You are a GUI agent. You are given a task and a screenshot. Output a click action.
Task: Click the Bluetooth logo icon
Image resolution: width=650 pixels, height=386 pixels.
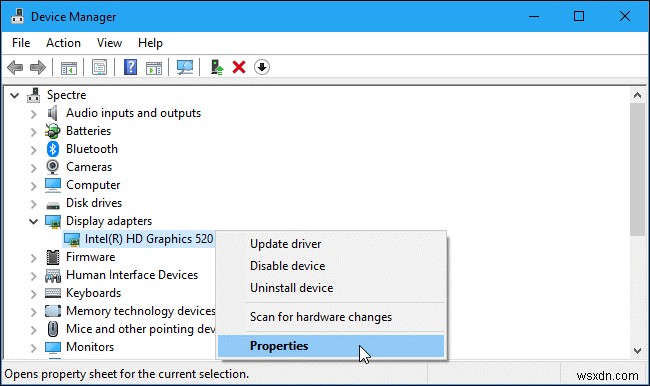point(53,149)
